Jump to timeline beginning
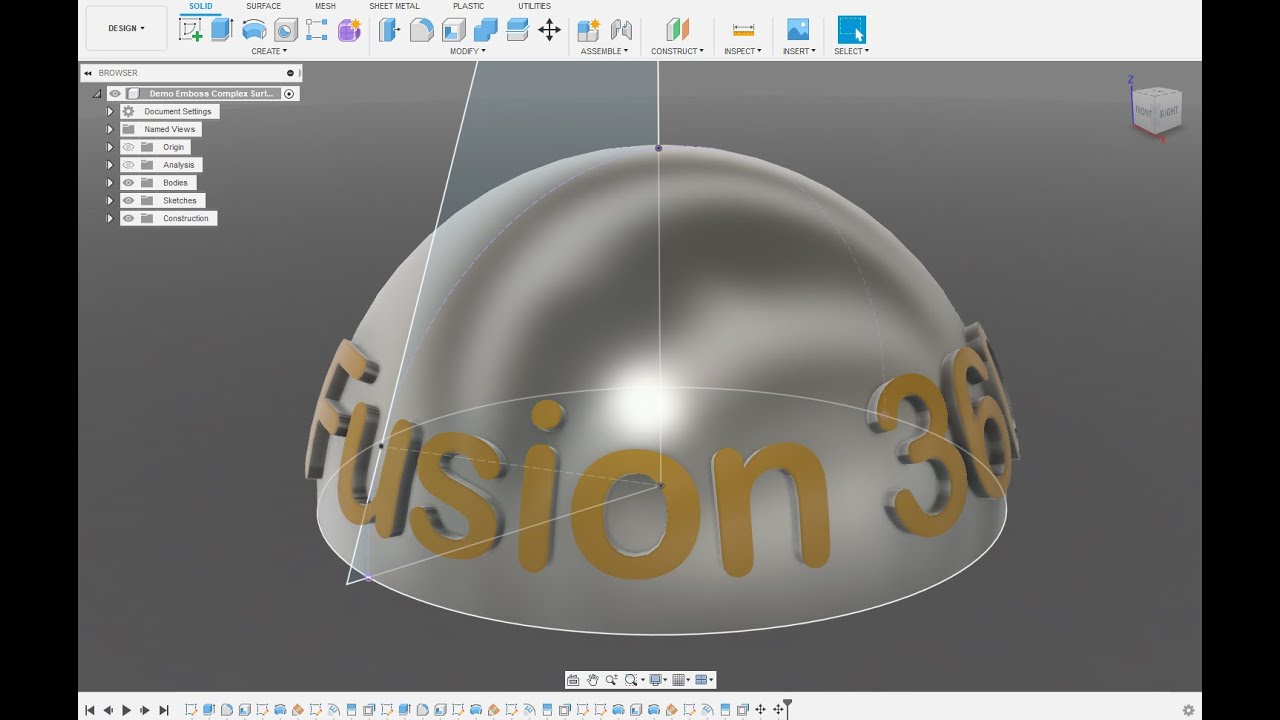The height and width of the screenshot is (720, 1280). point(89,710)
